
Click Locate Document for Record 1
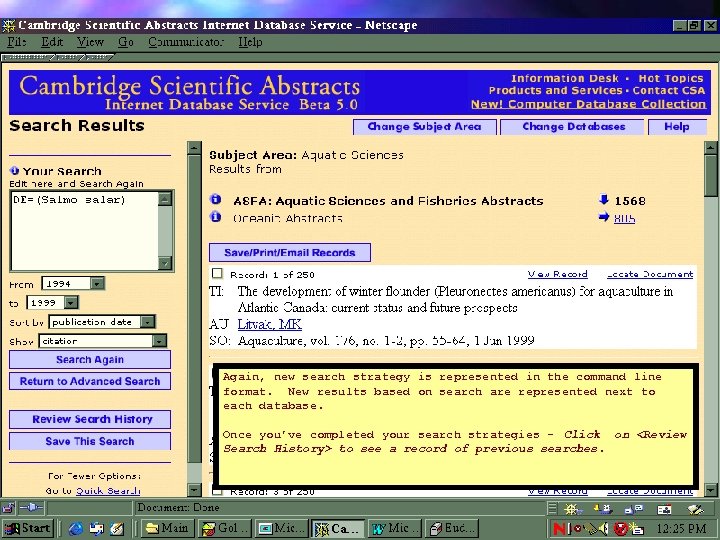[650, 274]
